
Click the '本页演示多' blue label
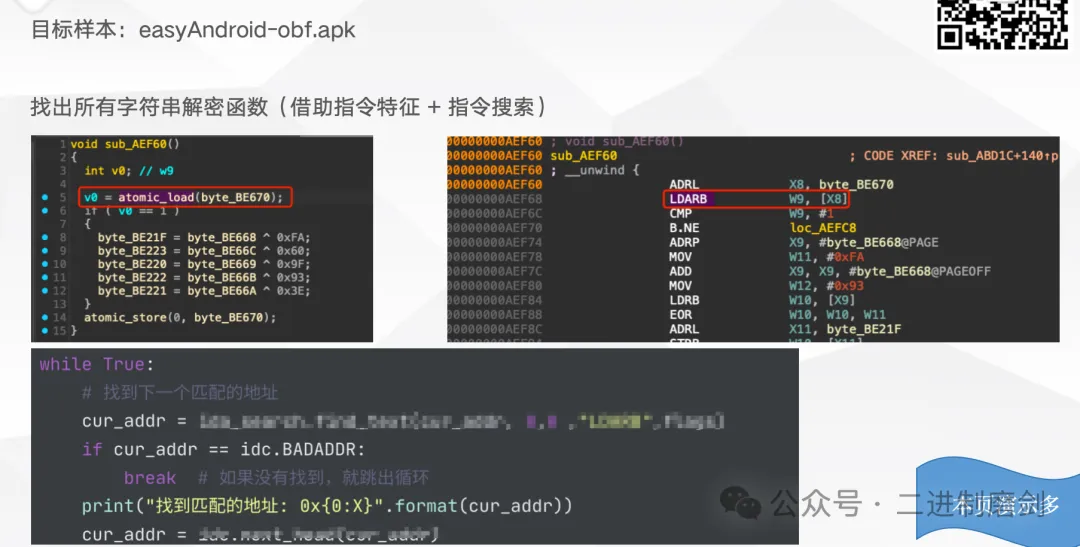pyautogui.click(x=1006, y=505)
